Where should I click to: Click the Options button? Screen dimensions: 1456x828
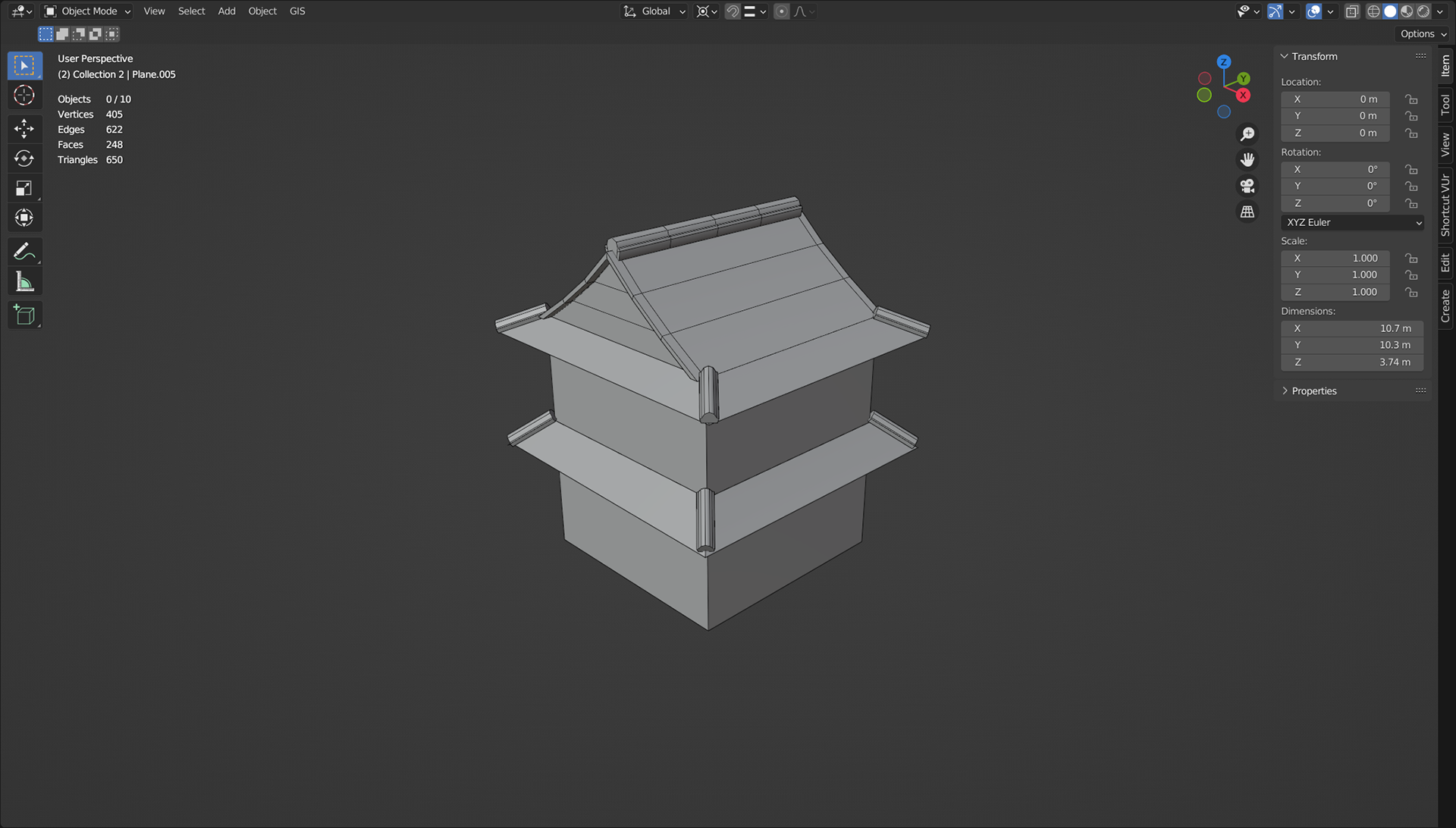1423,34
